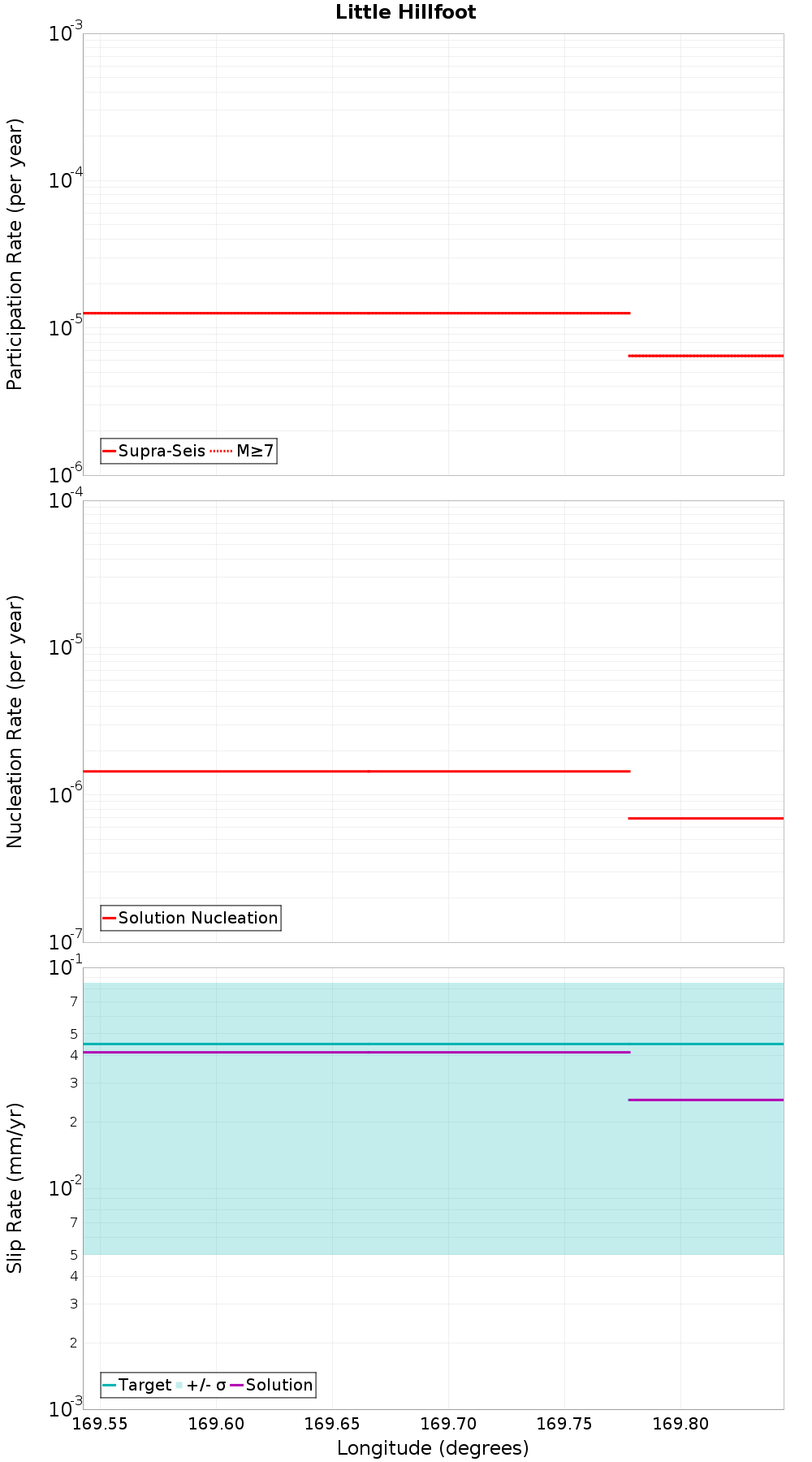Click the Supra-Seis legend entry
Screen dimensions: 812x1462
coord(154,451)
